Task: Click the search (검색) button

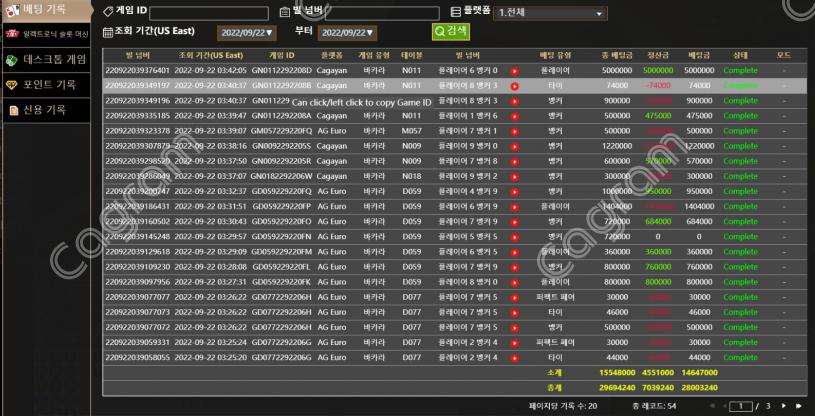Action: [x=451, y=31]
